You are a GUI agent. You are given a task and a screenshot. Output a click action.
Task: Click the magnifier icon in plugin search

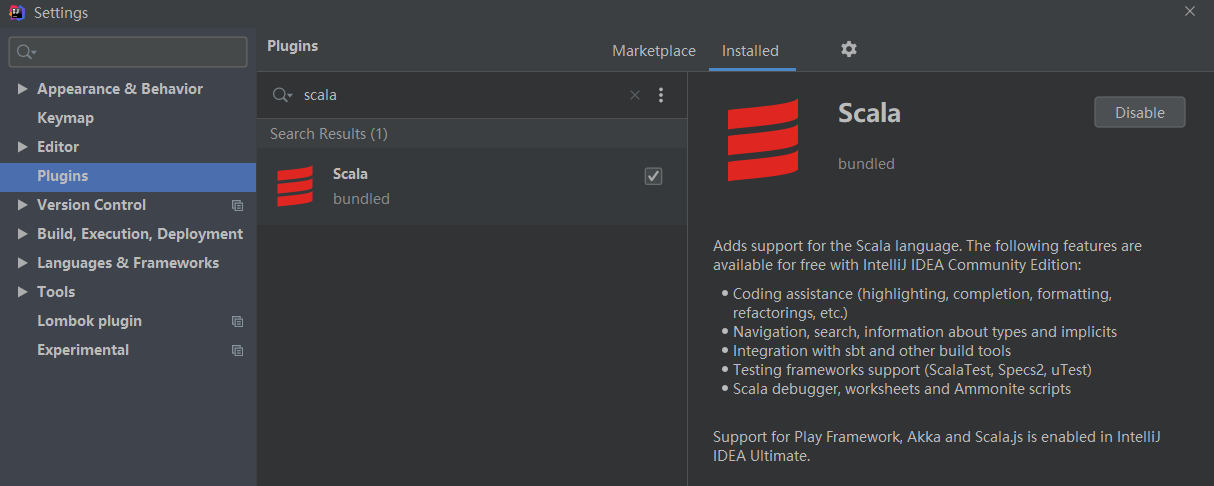(x=283, y=95)
